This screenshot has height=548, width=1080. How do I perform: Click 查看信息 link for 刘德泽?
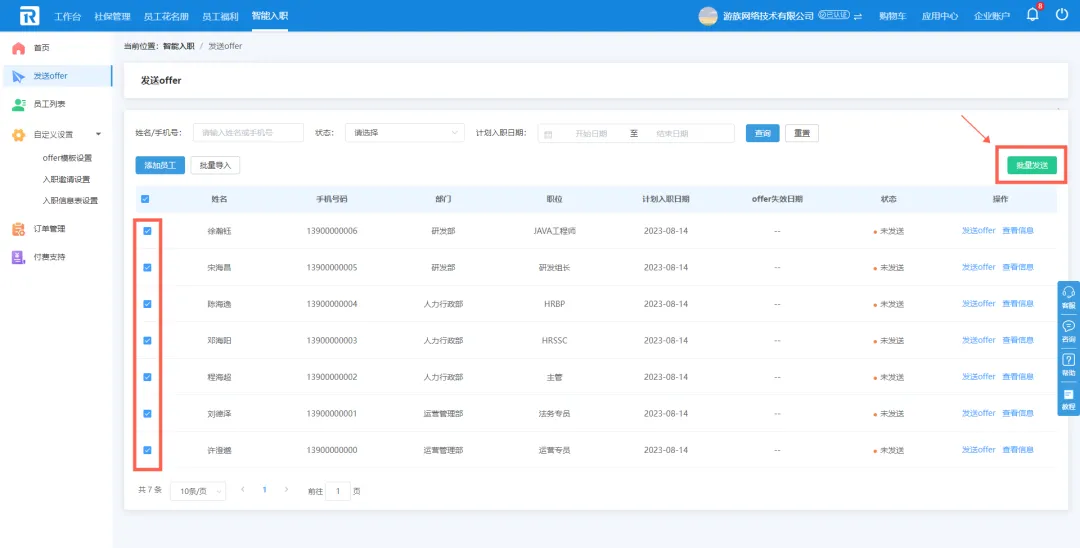click(x=1018, y=413)
